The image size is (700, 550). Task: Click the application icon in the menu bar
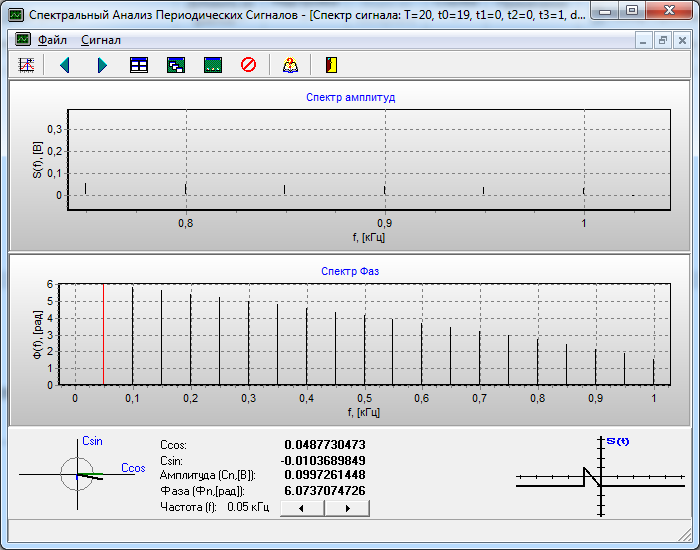pyautogui.click(x=22, y=40)
